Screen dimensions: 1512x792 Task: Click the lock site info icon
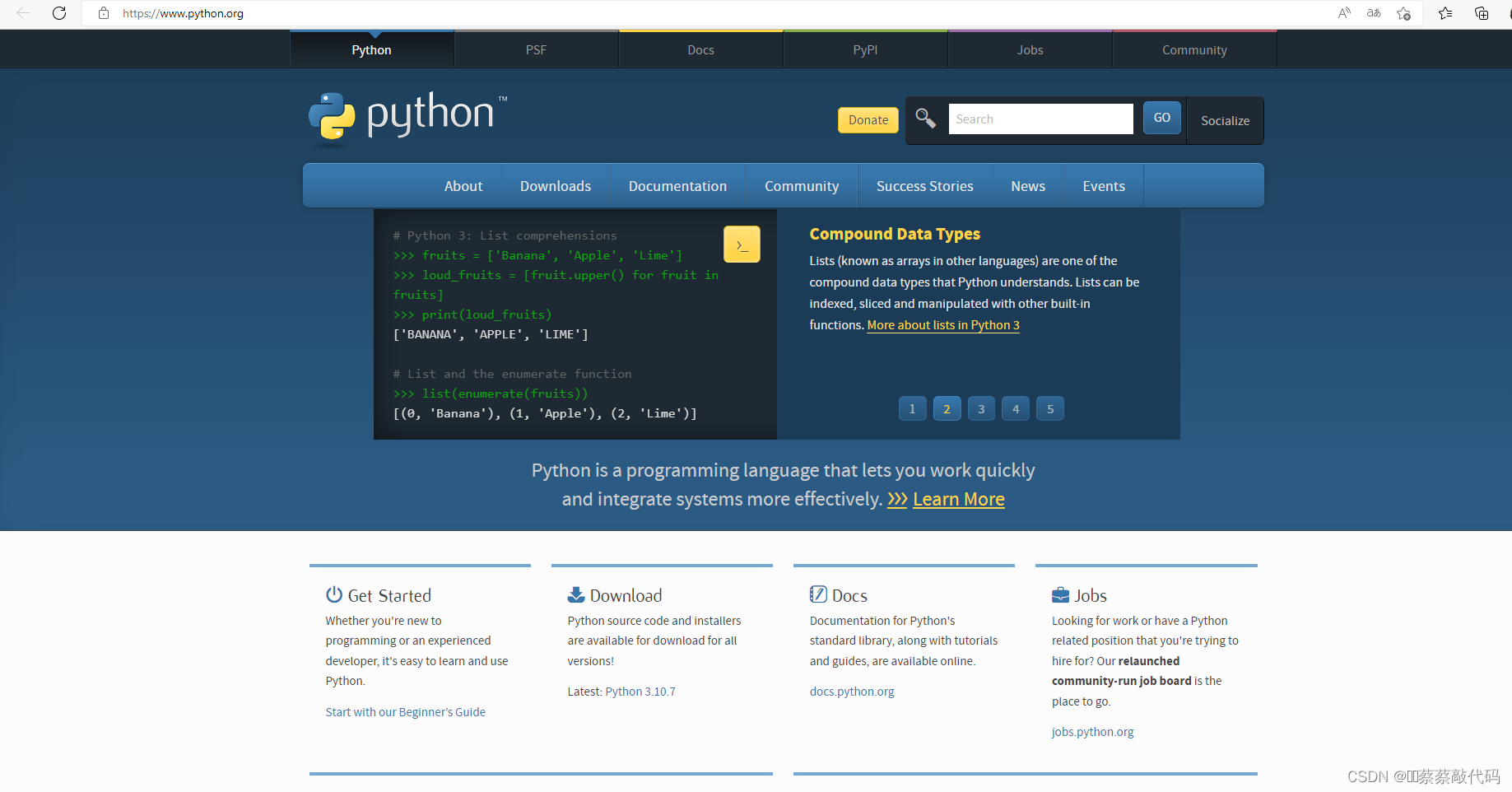tap(104, 13)
